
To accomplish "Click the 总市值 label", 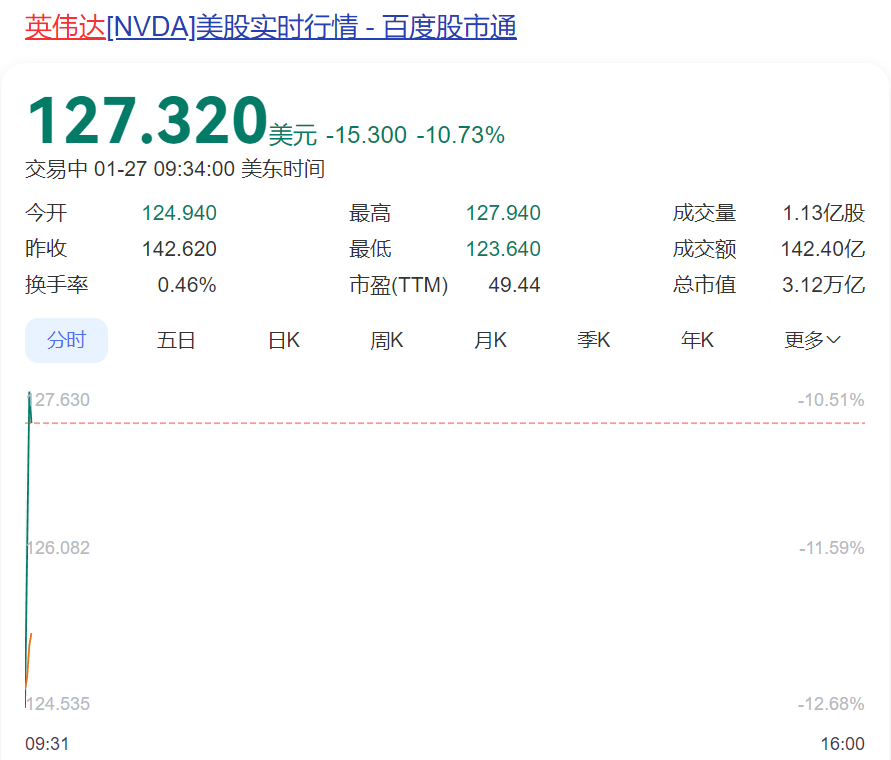I will coord(705,285).
